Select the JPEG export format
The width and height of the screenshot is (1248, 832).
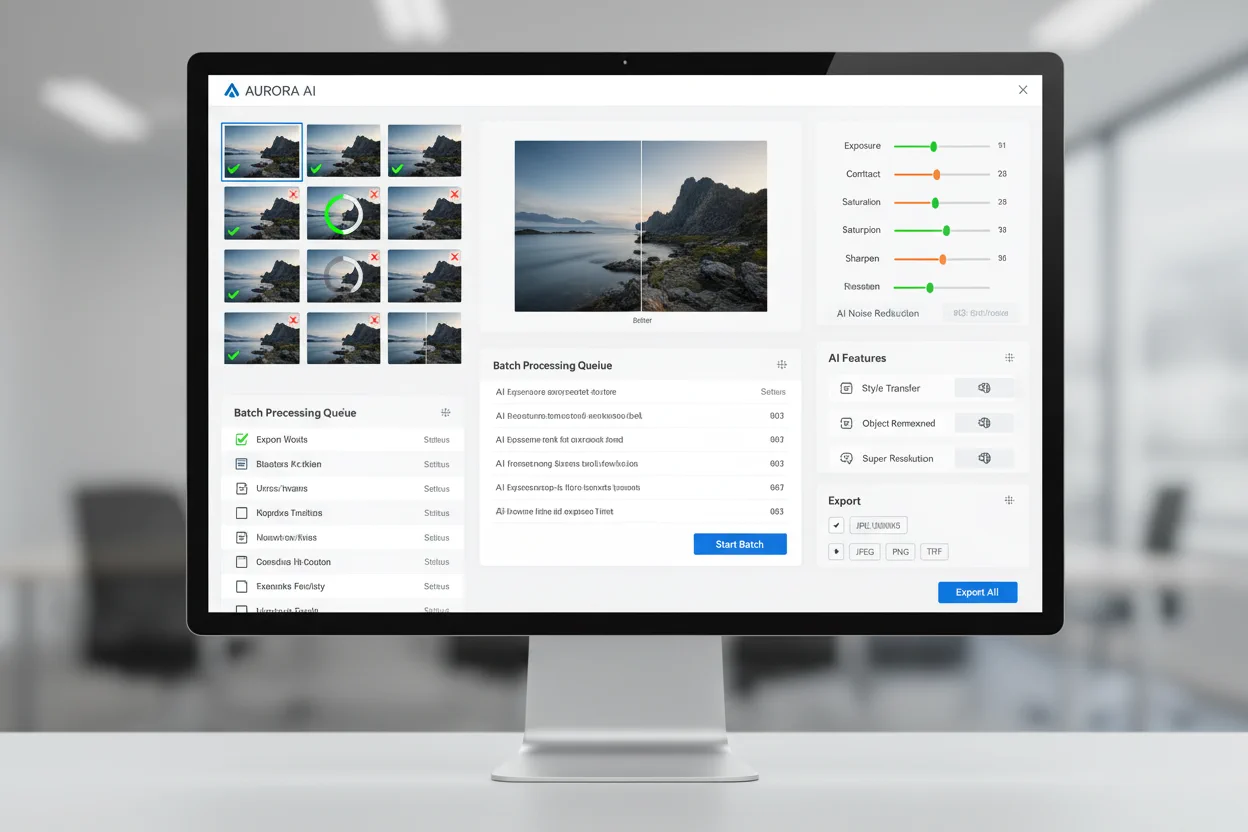coord(864,551)
